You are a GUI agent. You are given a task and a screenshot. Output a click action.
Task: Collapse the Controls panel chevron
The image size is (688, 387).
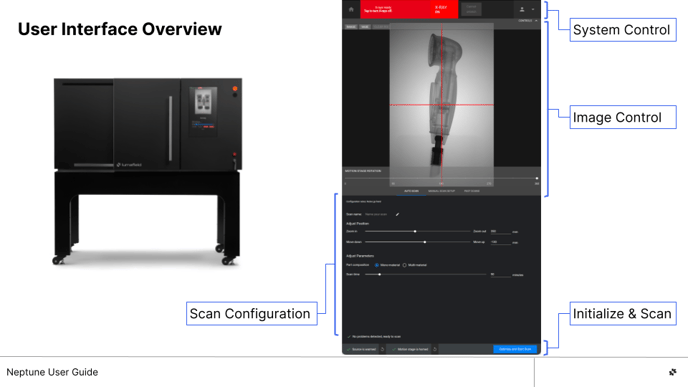[536, 21]
